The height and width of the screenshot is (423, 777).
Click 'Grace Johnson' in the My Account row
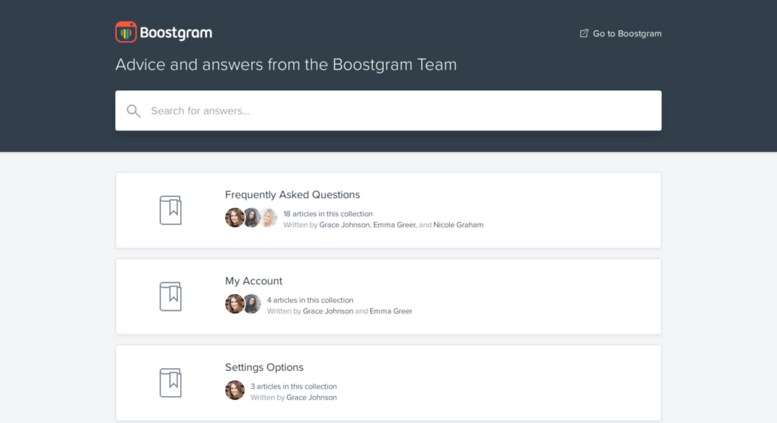click(328, 311)
